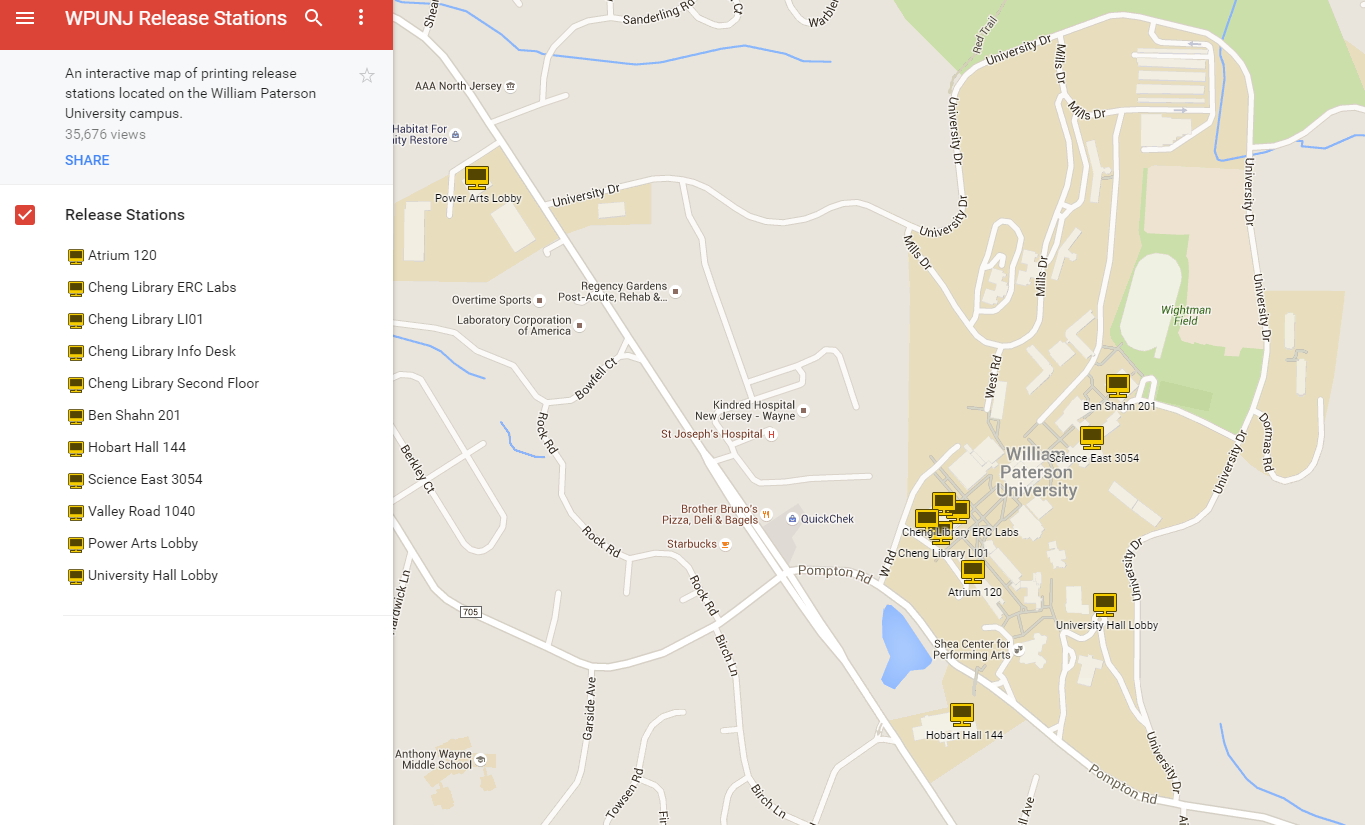The image size is (1365, 825).
Task: Click the WPUNJ Release Stations title
Action: [176, 18]
